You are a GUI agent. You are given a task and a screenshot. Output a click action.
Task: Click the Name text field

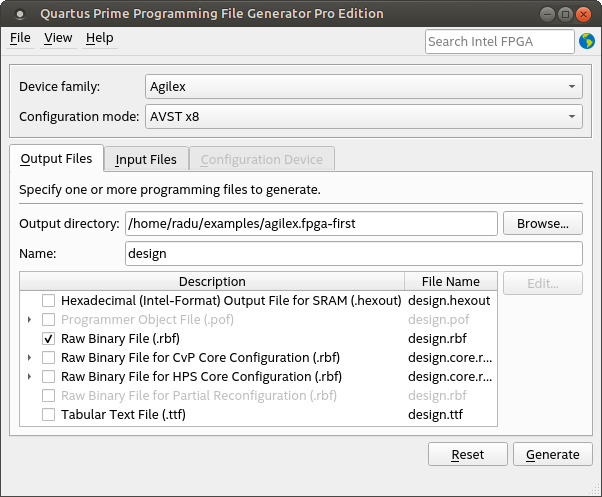click(x=353, y=254)
